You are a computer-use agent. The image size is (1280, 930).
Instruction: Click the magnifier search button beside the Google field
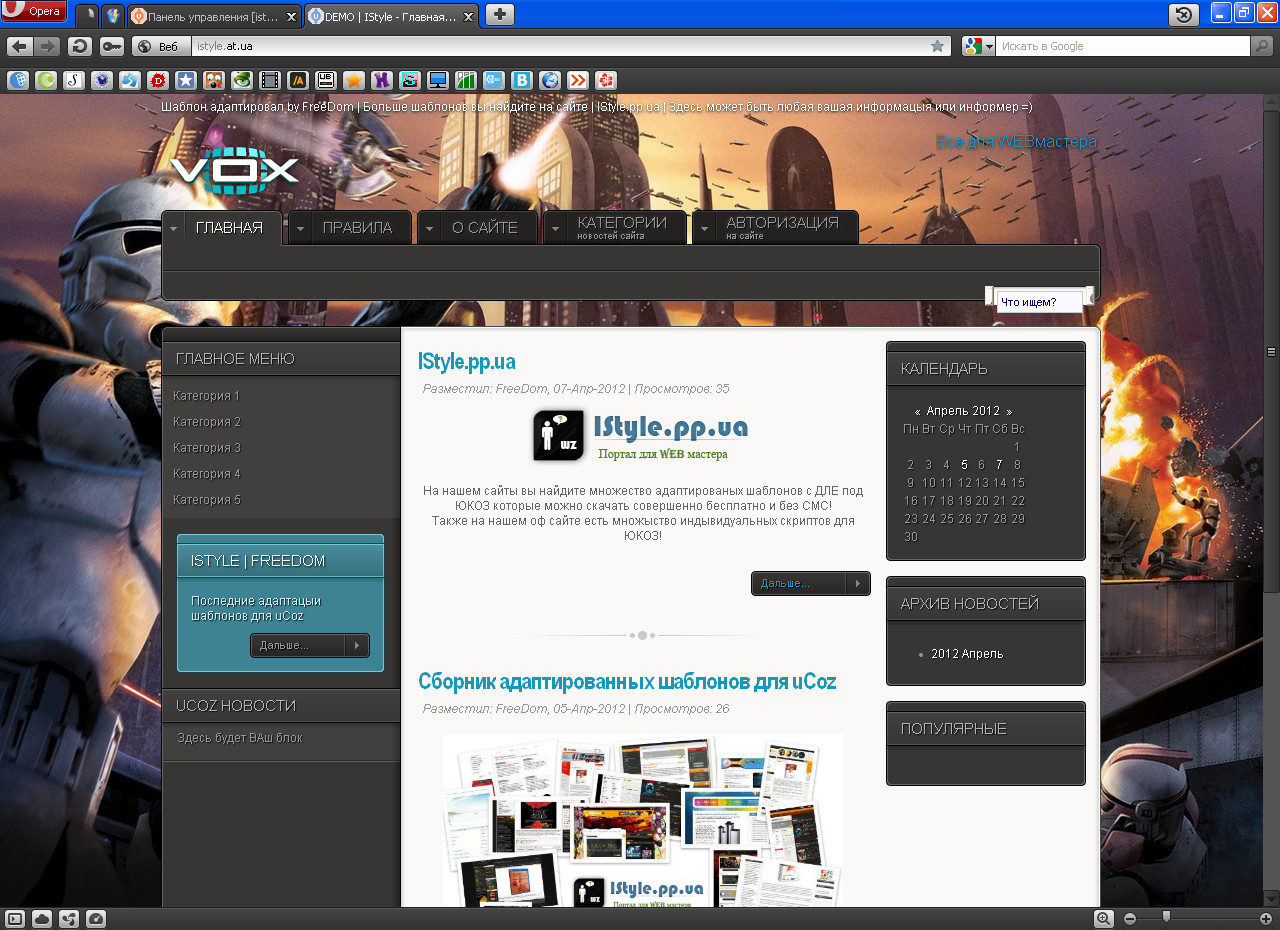pos(1262,46)
